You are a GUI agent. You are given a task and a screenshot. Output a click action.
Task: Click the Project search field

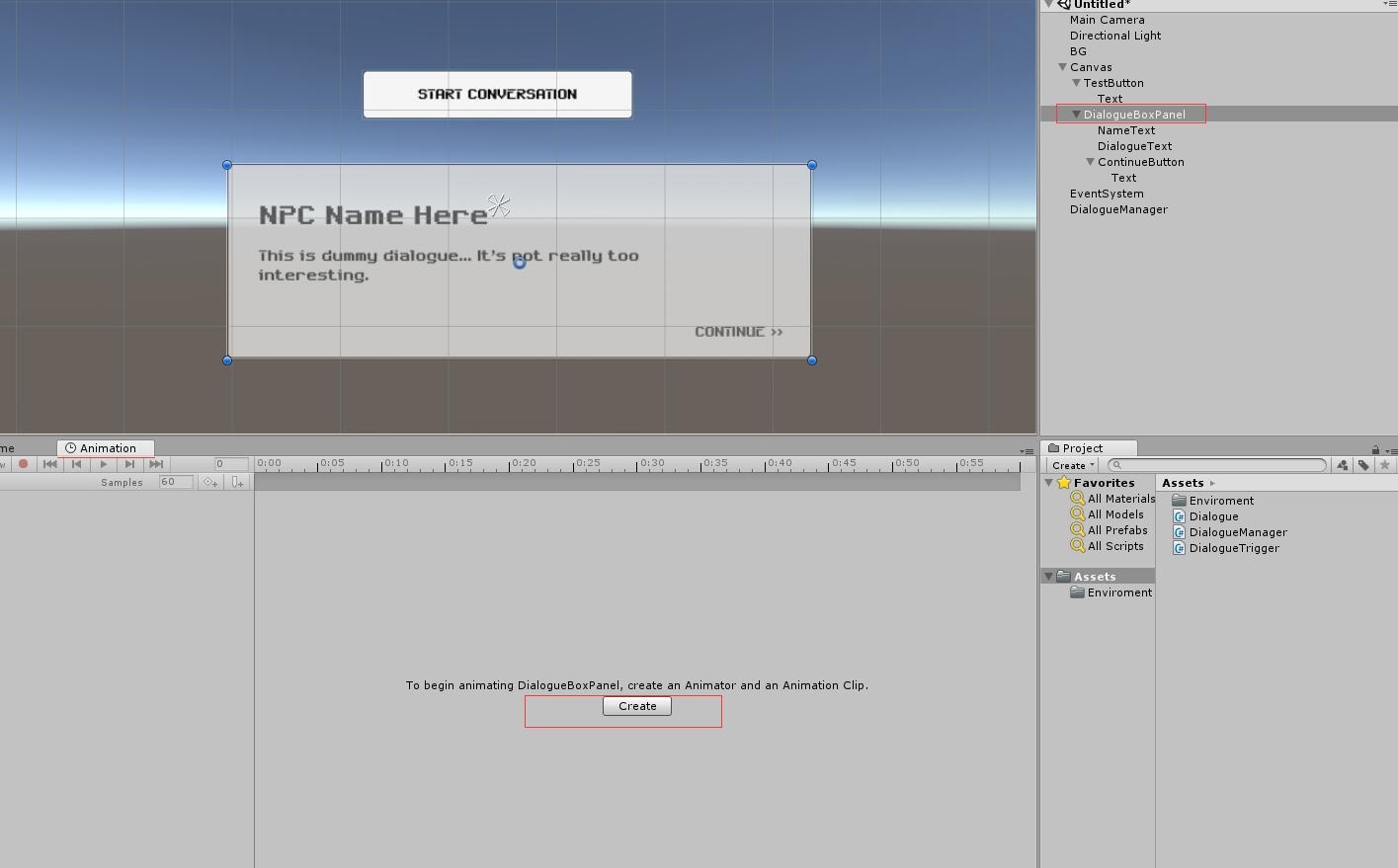coord(1217,465)
